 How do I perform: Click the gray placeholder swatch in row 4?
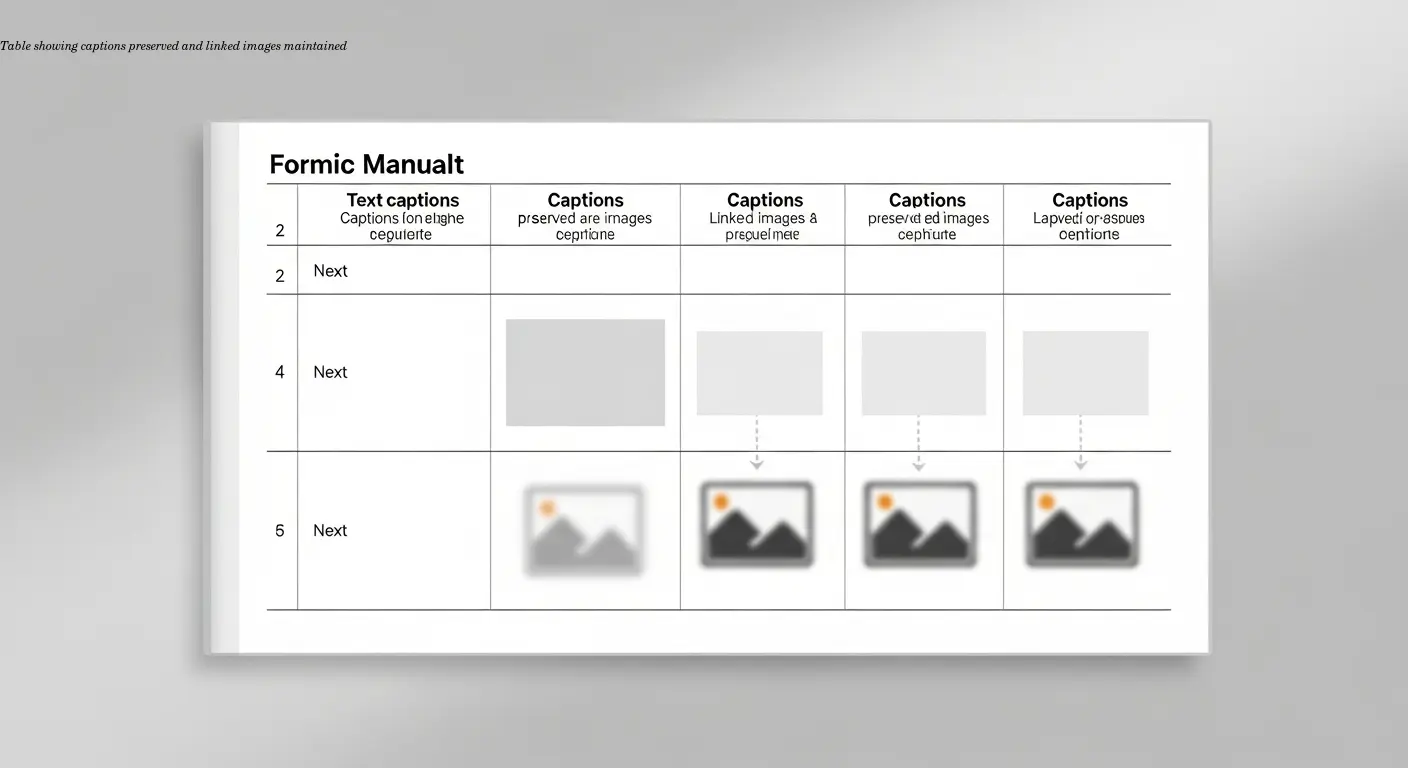click(x=585, y=372)
